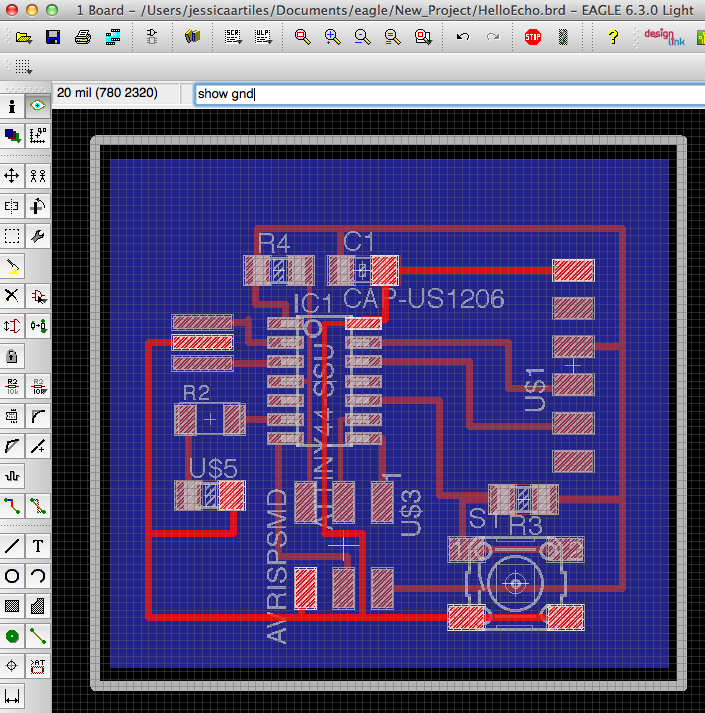Select the Delete X tool

click(12, 296)
